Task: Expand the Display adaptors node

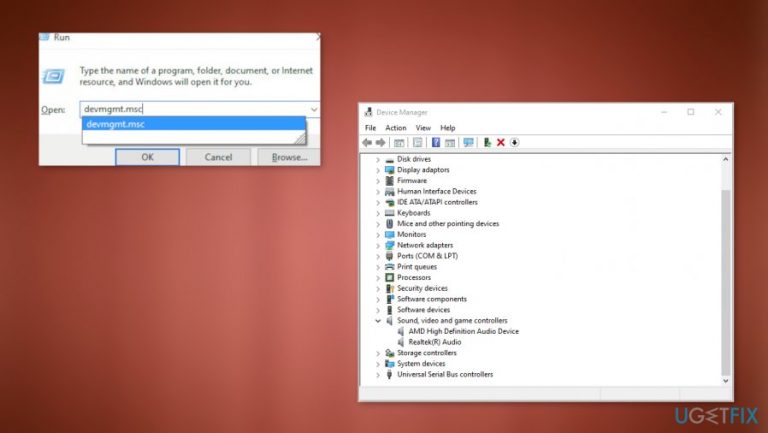Action: (x=378, y=170)
